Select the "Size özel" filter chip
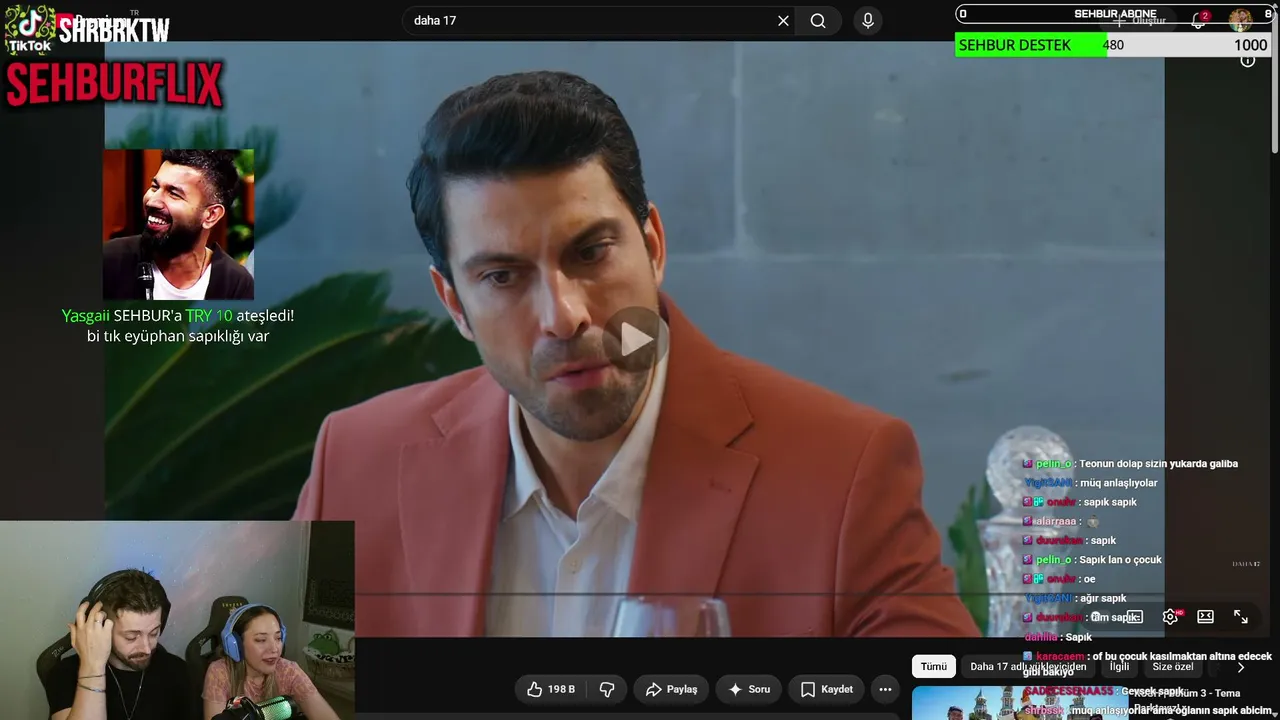Viewport: 1280px width, 720px height. pyautogui.click(x=1173, y=667)
